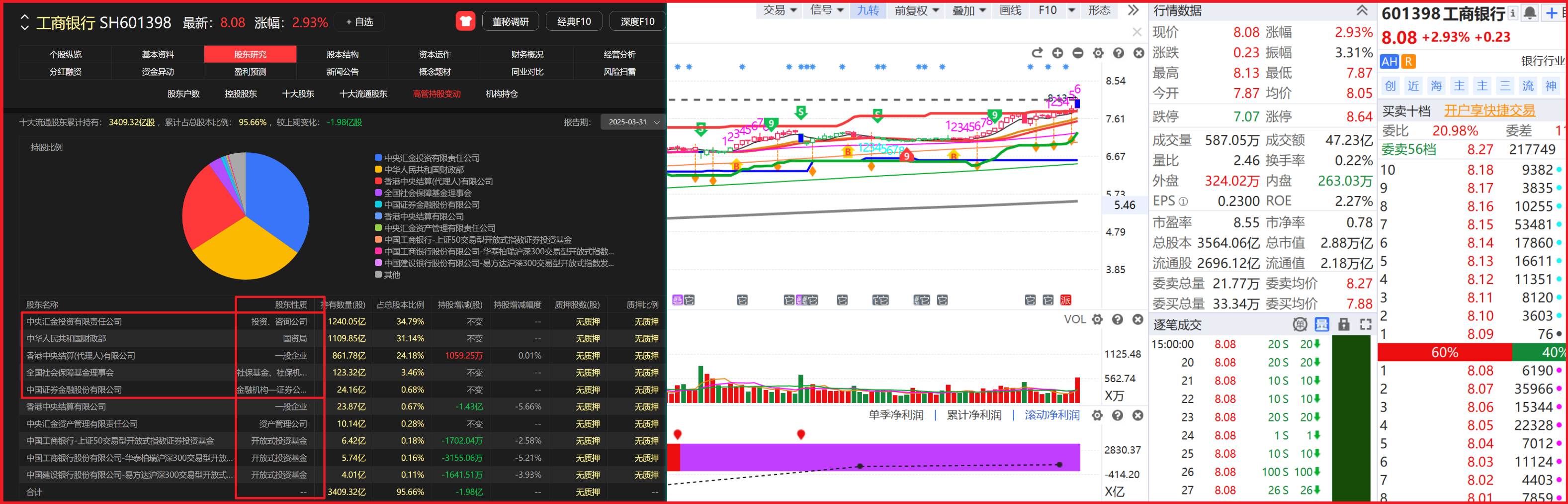This screenshot has height=504, width=1568.
Task: Open the 前复权 dropdown
Action: (x=917, y=10)
